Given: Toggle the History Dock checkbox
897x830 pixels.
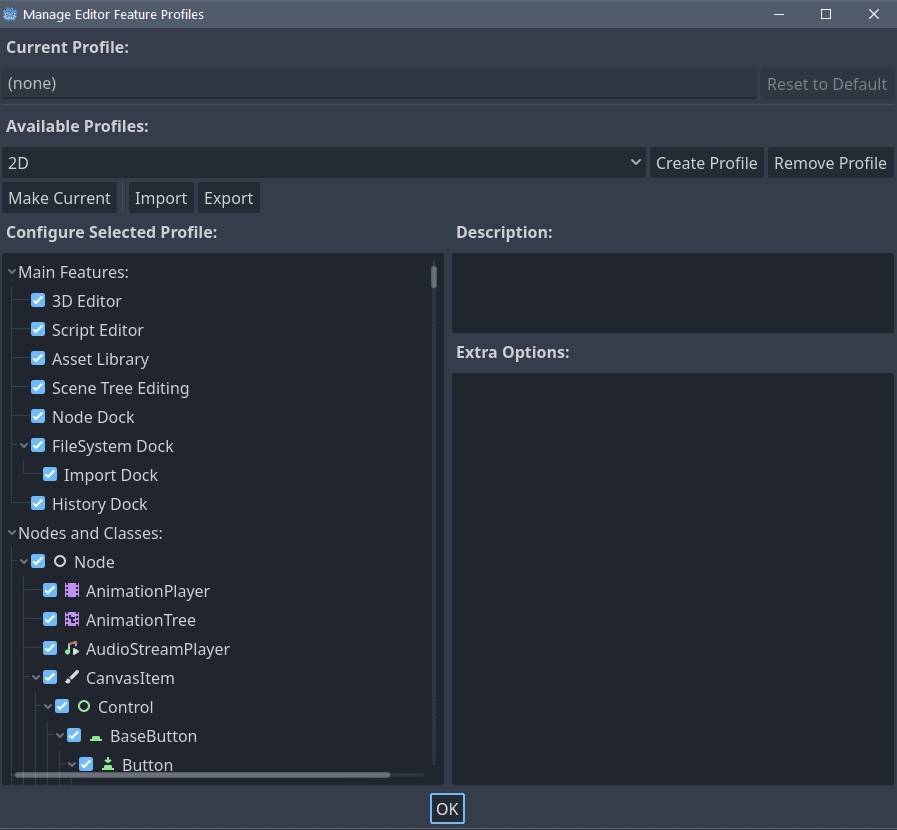Looking at the screenshot, I should pos(38,504).
